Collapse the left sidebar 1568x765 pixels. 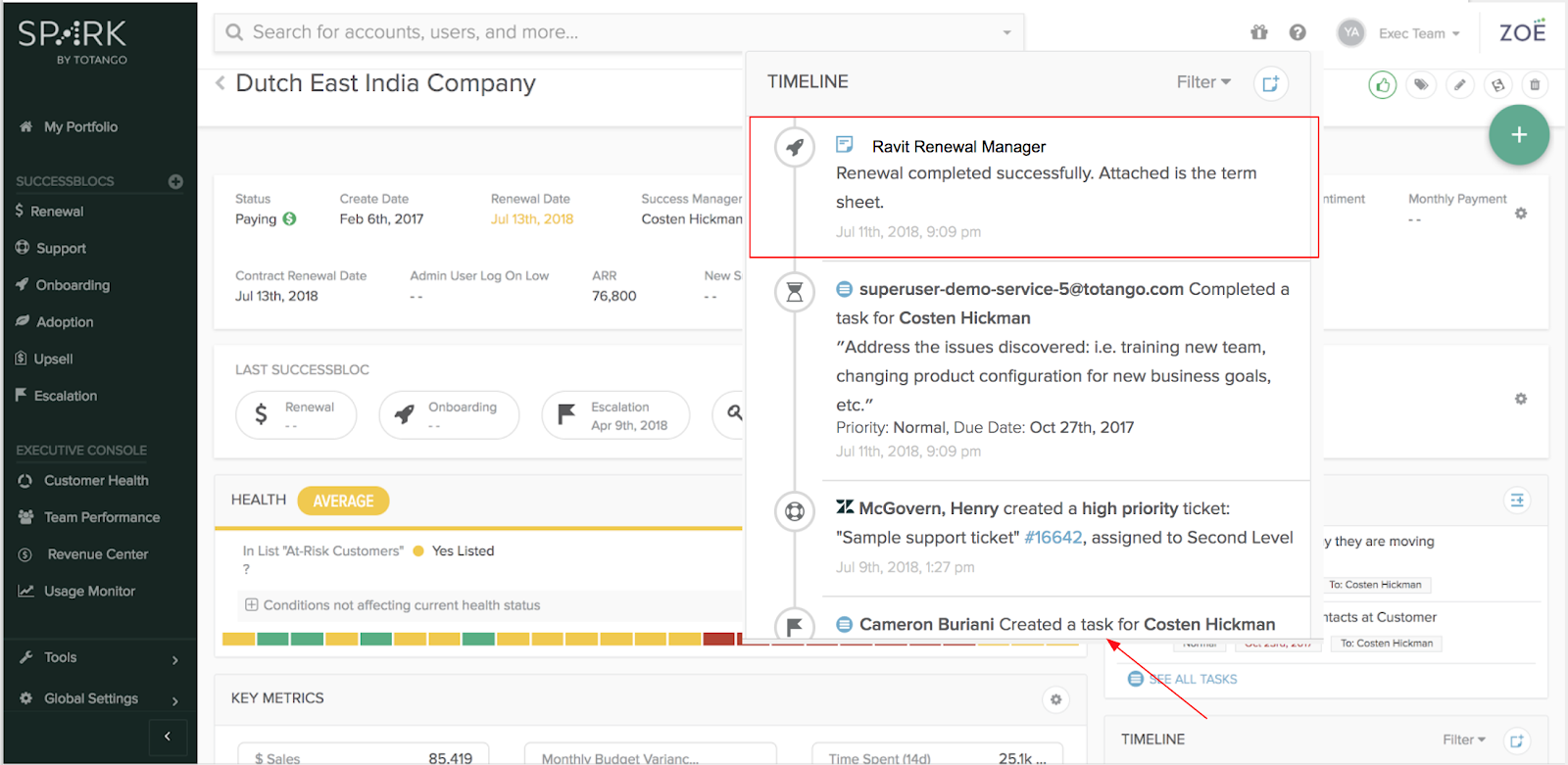coord(168,737)
